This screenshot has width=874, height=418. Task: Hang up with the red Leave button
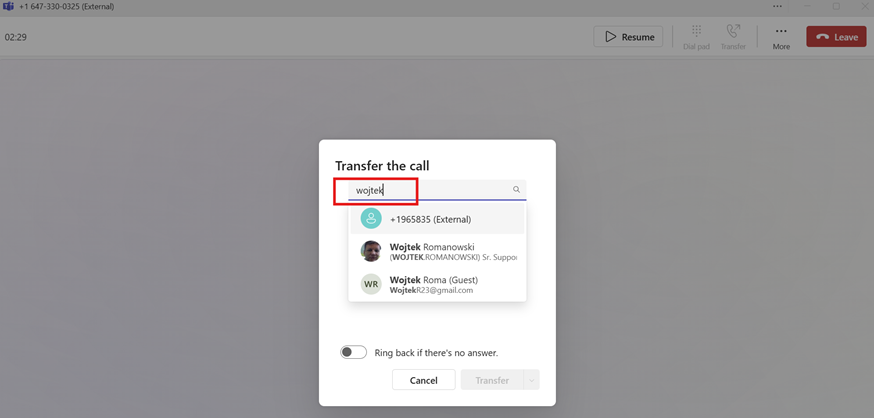tap(836, 37)
